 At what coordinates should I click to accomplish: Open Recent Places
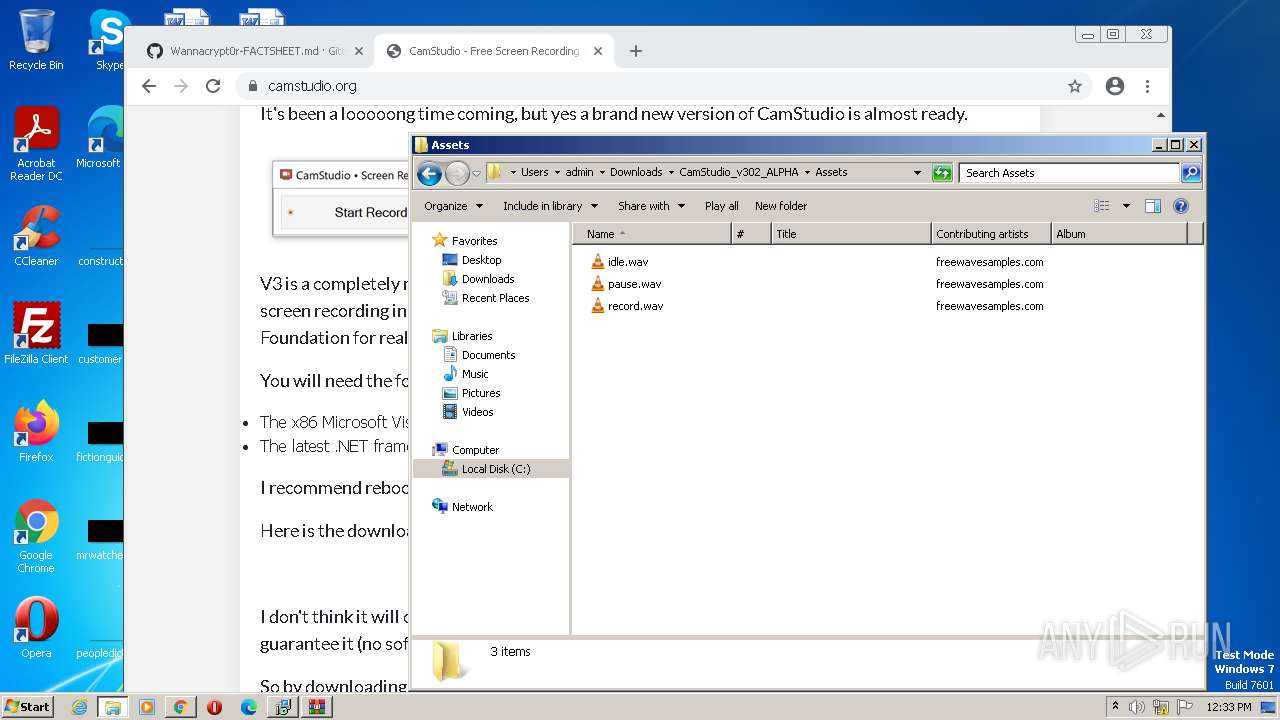click(495, 298)
